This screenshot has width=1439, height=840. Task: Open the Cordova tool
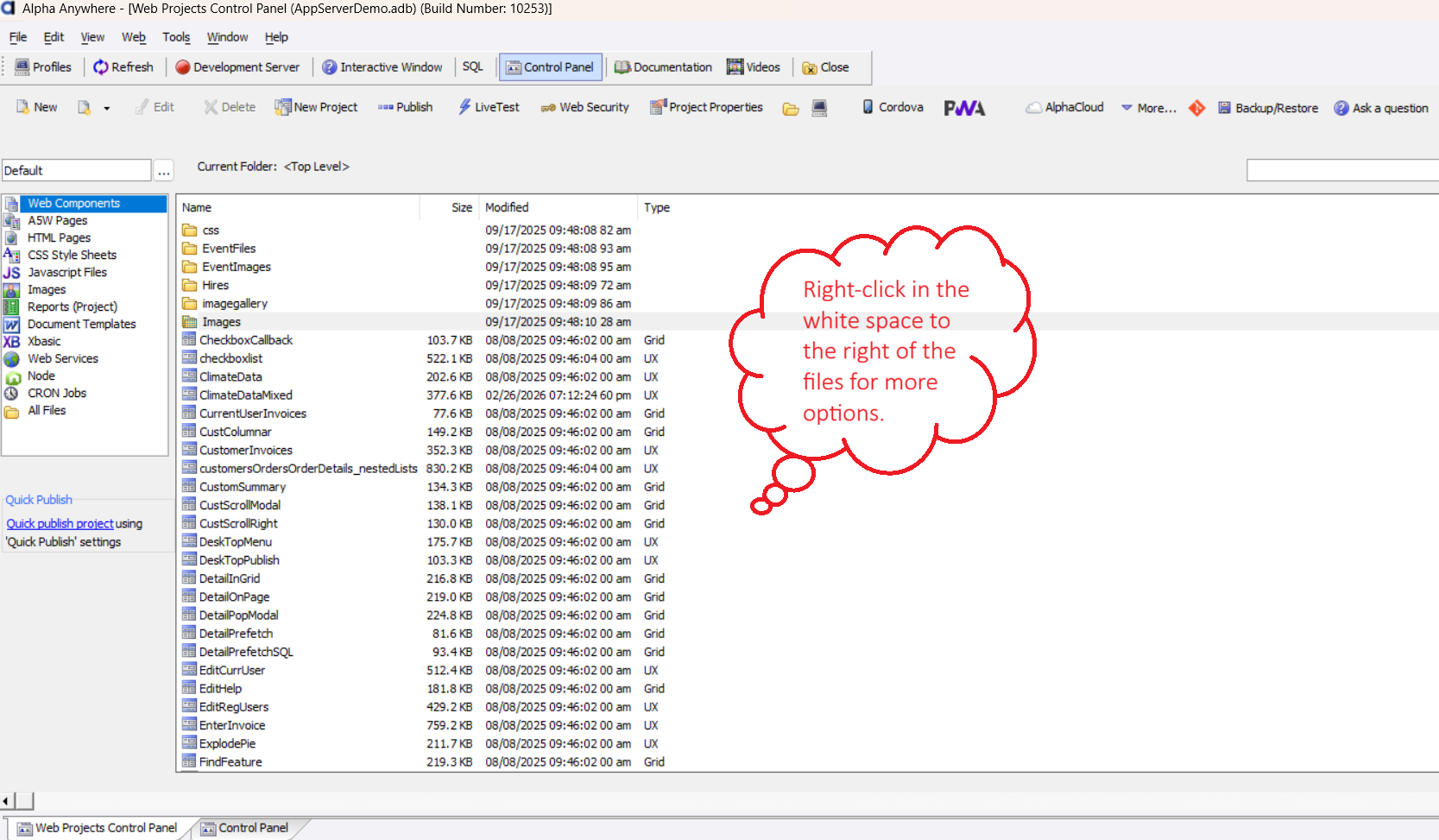tap(893, 107)
